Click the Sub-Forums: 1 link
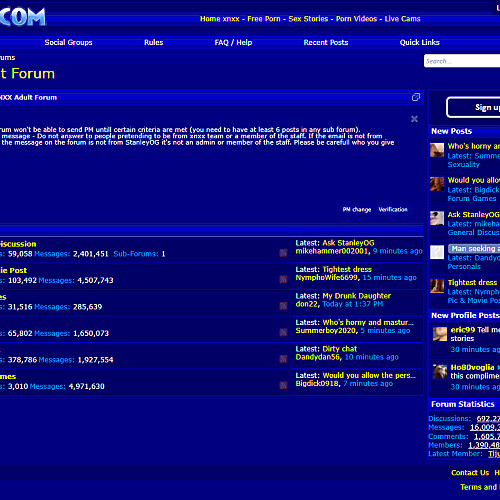This screenshot has width=500, height=500. click(139, 254)
